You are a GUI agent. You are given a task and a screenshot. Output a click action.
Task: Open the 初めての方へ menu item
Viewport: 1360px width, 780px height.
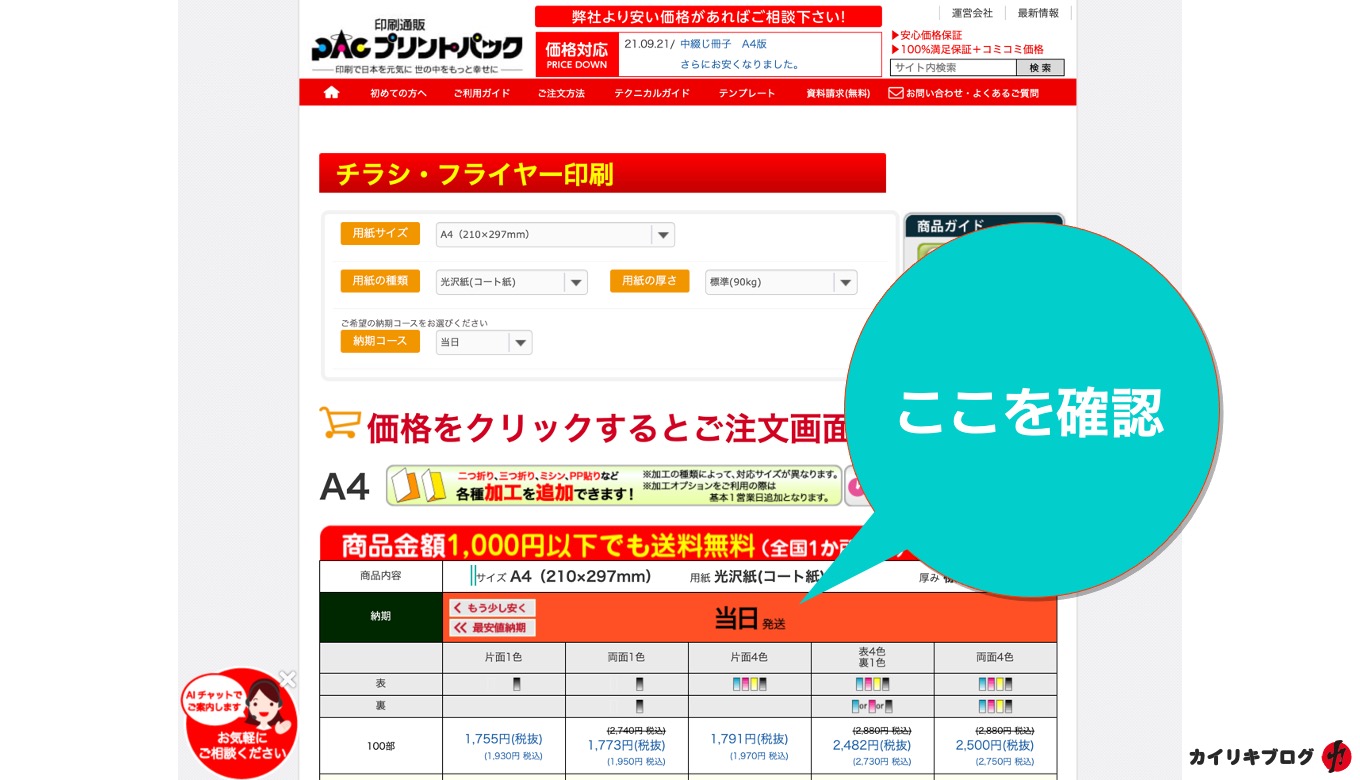pos(398,93)
